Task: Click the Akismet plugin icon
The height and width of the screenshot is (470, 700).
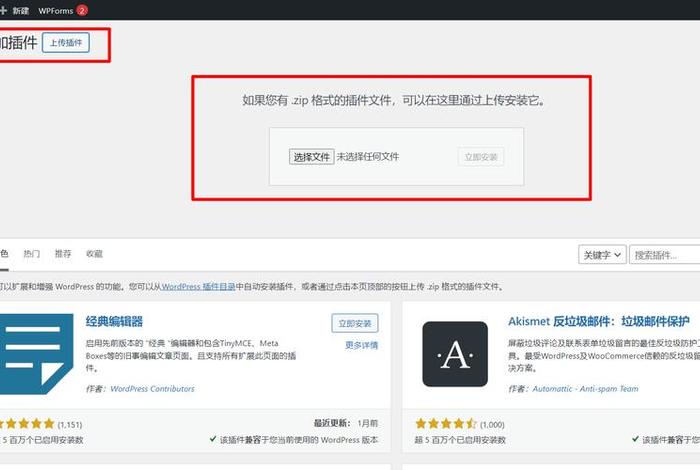Action: point(455,354)
